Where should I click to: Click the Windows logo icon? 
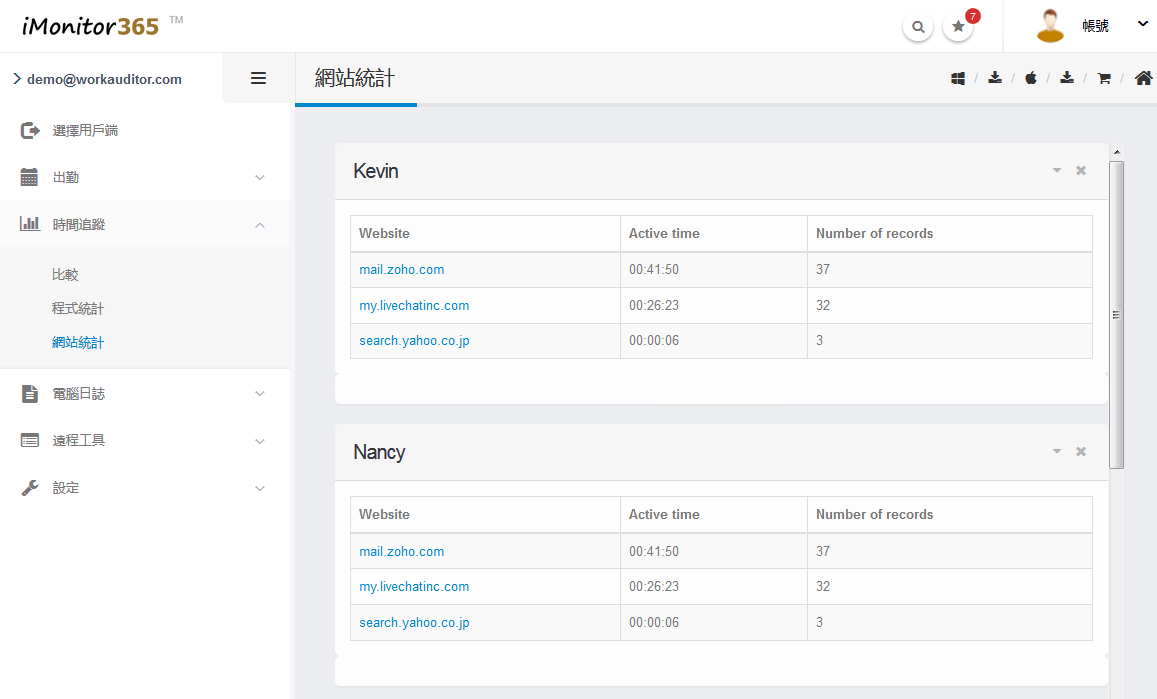tap(957, 78)
